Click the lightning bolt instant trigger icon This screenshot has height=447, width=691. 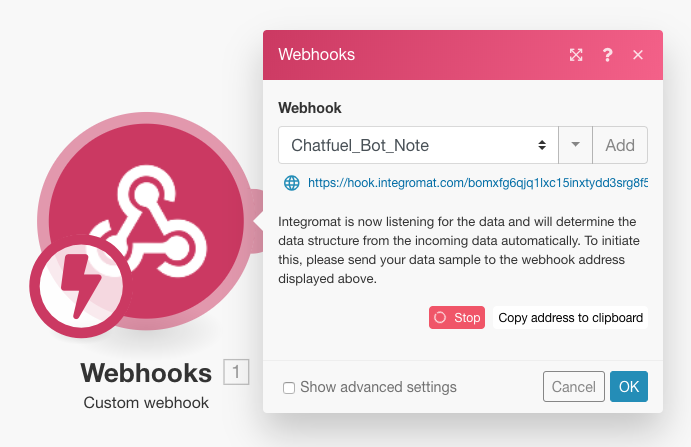pyautogui.click(x=81, y=287)
